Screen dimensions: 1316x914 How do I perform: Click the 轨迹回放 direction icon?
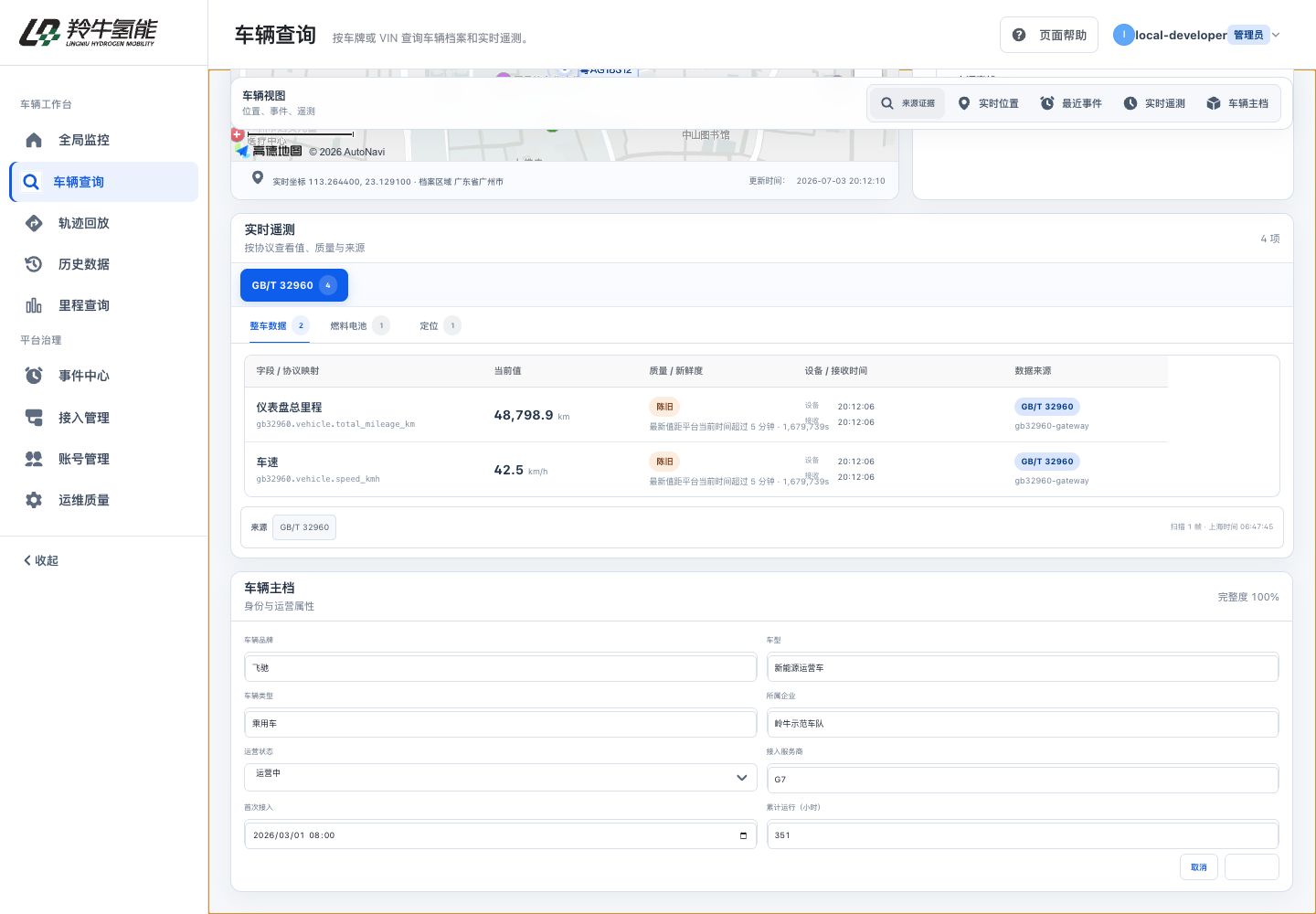click(x=34, y=223)
